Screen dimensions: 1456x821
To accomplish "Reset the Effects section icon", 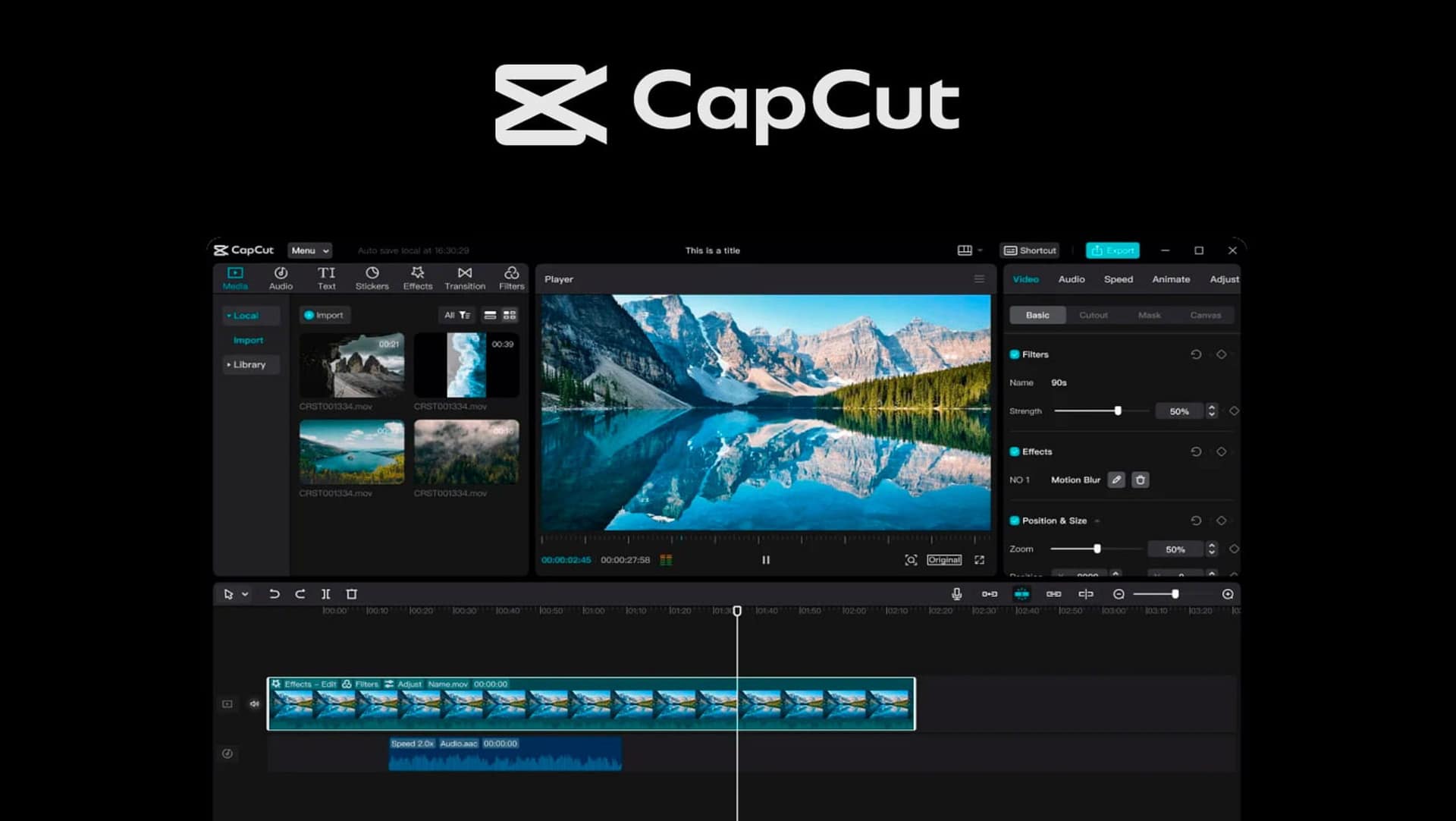I will pos(1196,451).
